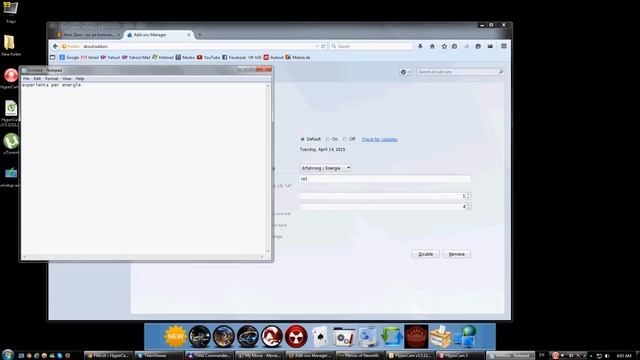Open the Firefox hamburger menu
Image resolution: width=640 pixels, height=360 pixels.
[x=504, y=46]
